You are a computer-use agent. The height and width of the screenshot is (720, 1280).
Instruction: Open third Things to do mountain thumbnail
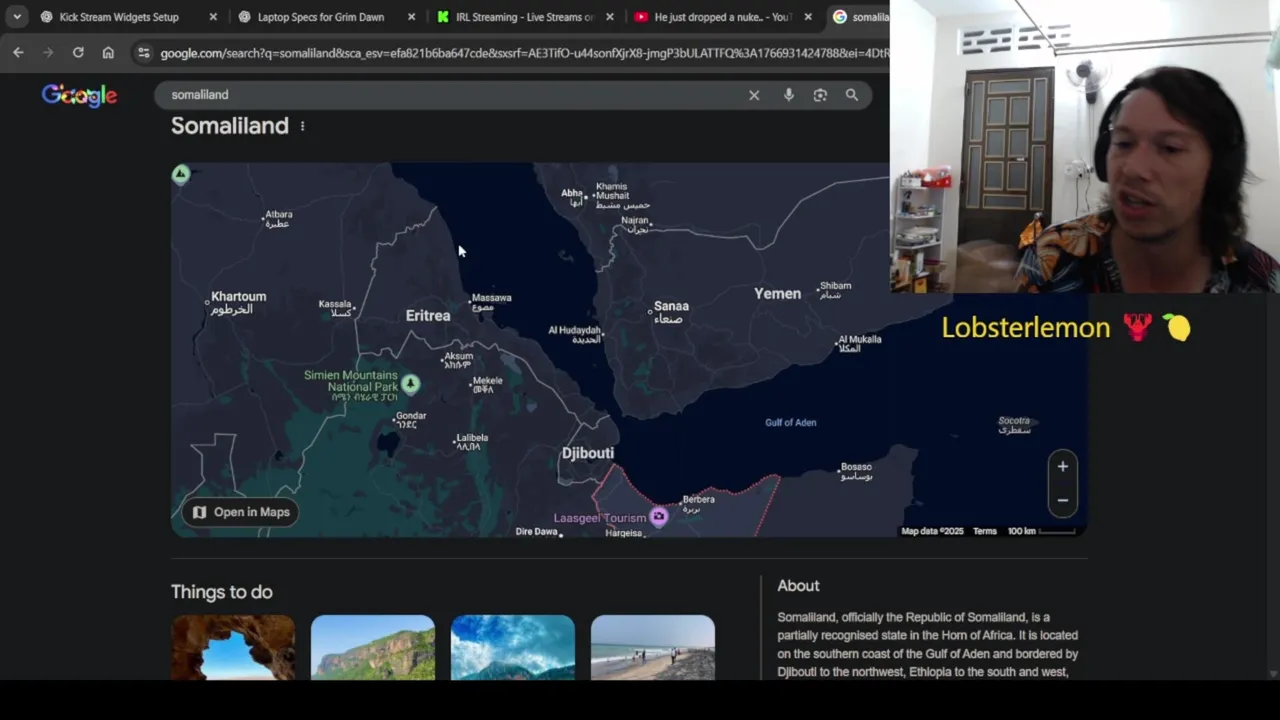[x=513, y=647]
